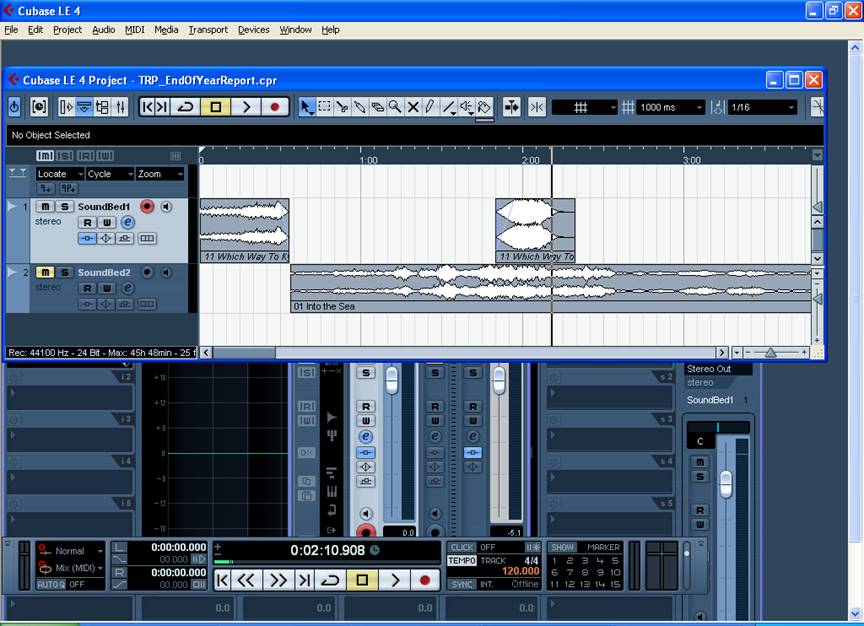Toggle monitor speaker on SoundBed1
This screenshot has width=864, height=626.
click(166, 207)
